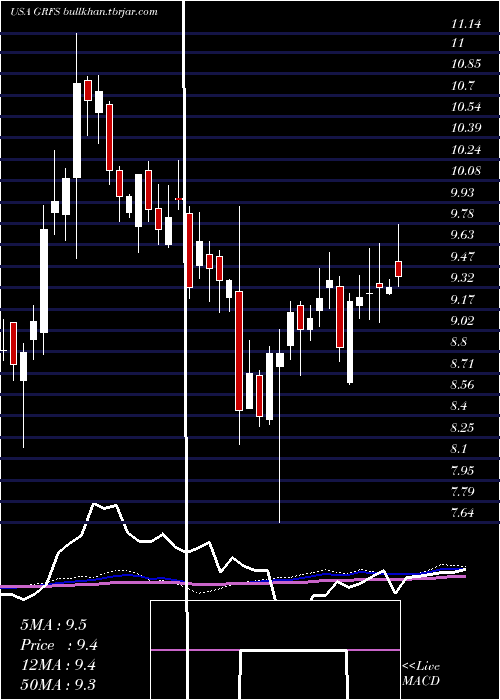Viewport: 500px width, 700px height.
Task: Click the 10.7 price axis label
Action: click(462, 86)
